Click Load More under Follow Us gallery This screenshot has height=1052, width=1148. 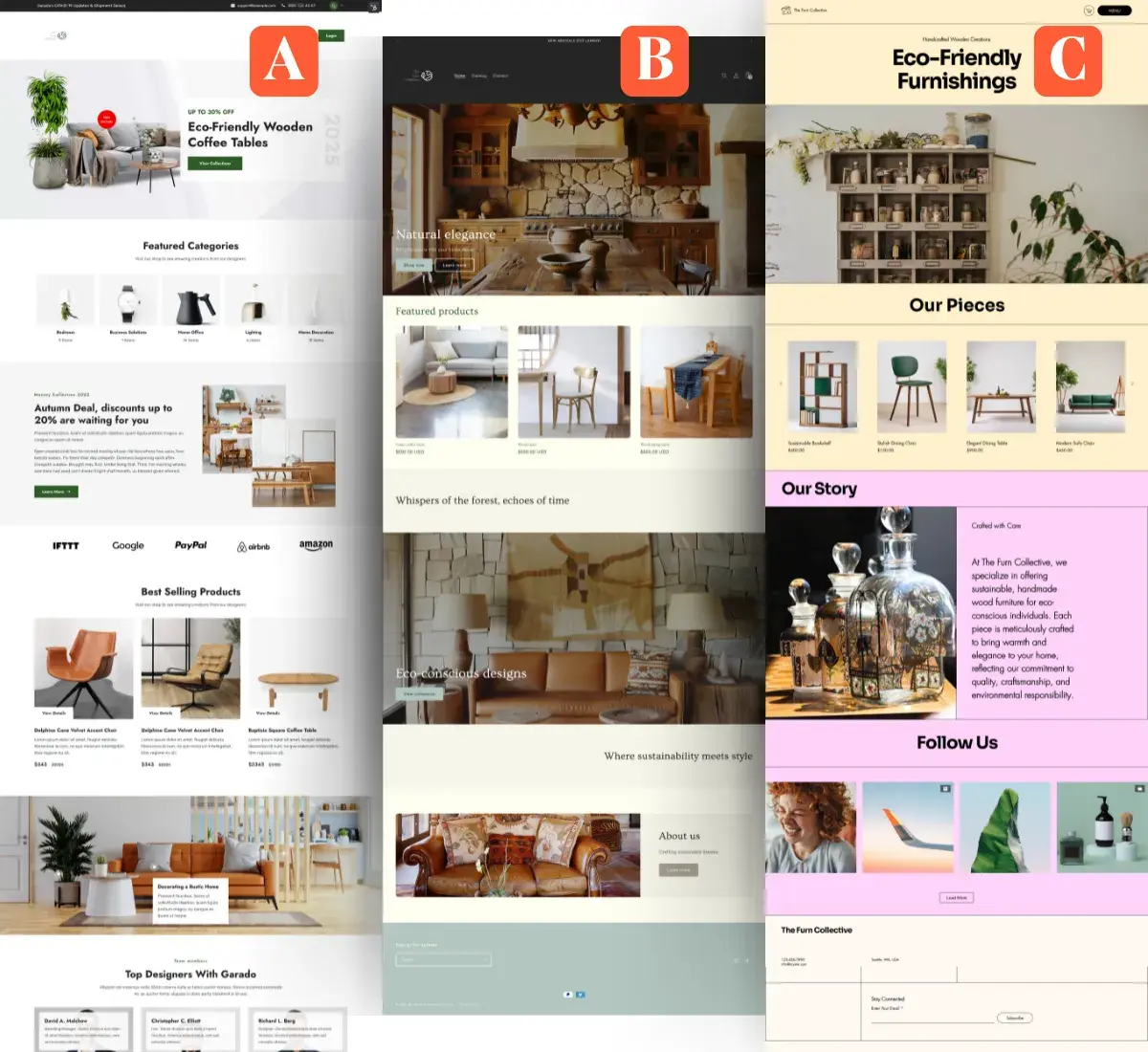tap(957, 898)
